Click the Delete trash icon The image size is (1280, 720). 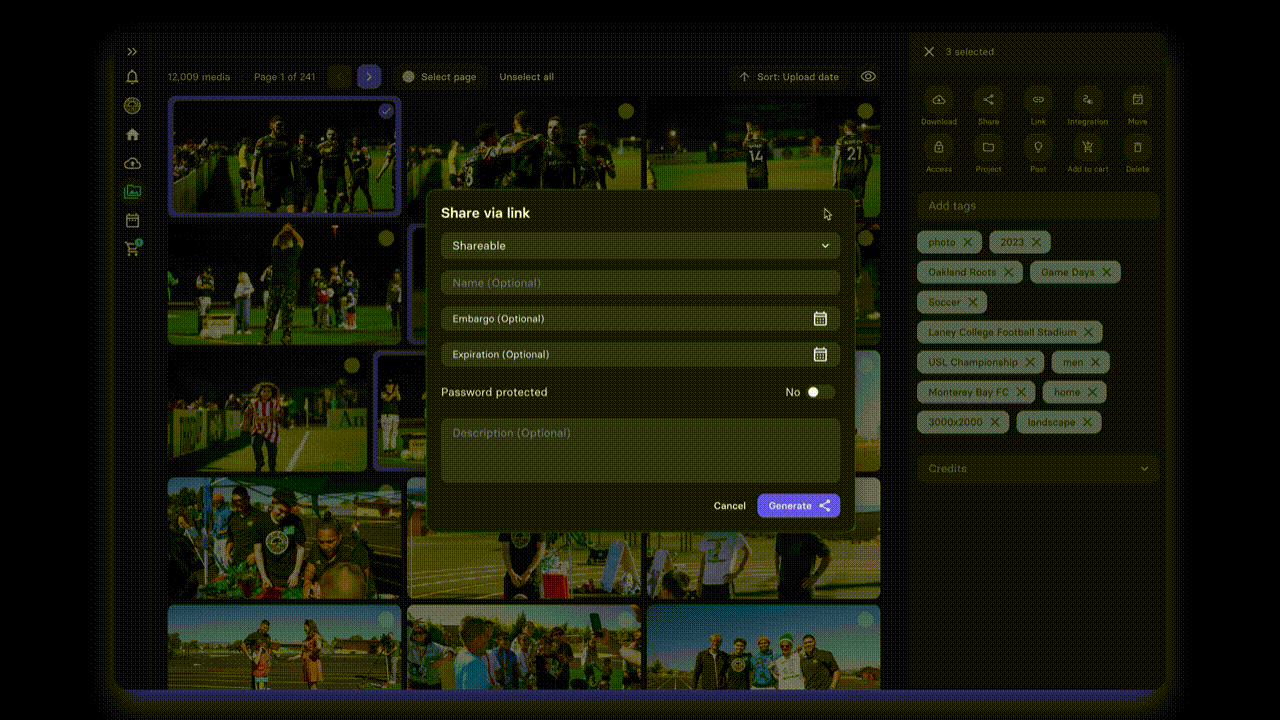[1137, 148]
